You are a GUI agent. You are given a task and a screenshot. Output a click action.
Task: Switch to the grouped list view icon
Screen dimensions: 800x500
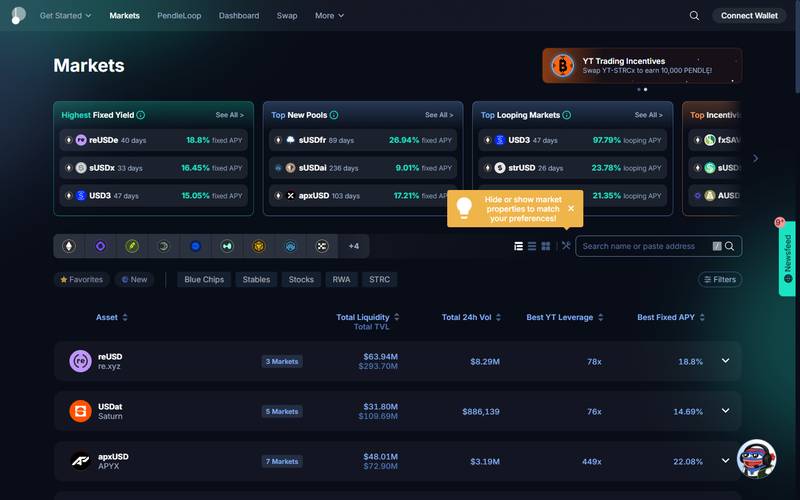pyautogui.click(x=518, y=246)
